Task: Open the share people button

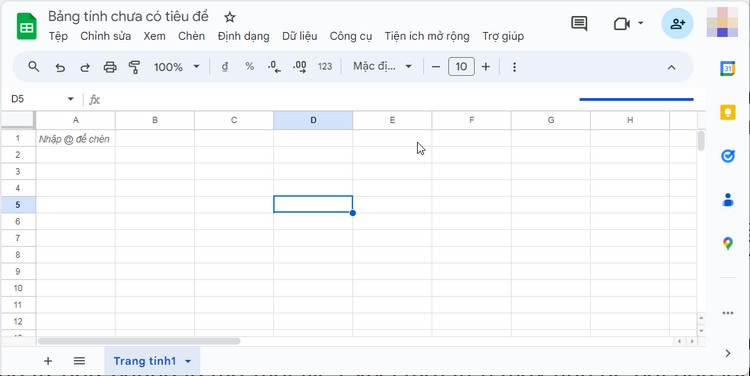Action: 677,23
